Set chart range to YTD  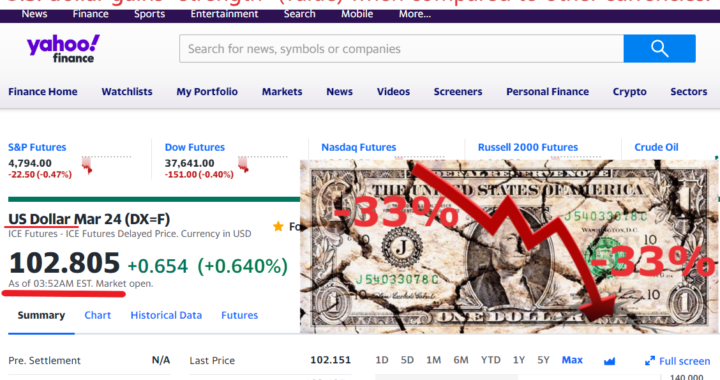[490, 360]
